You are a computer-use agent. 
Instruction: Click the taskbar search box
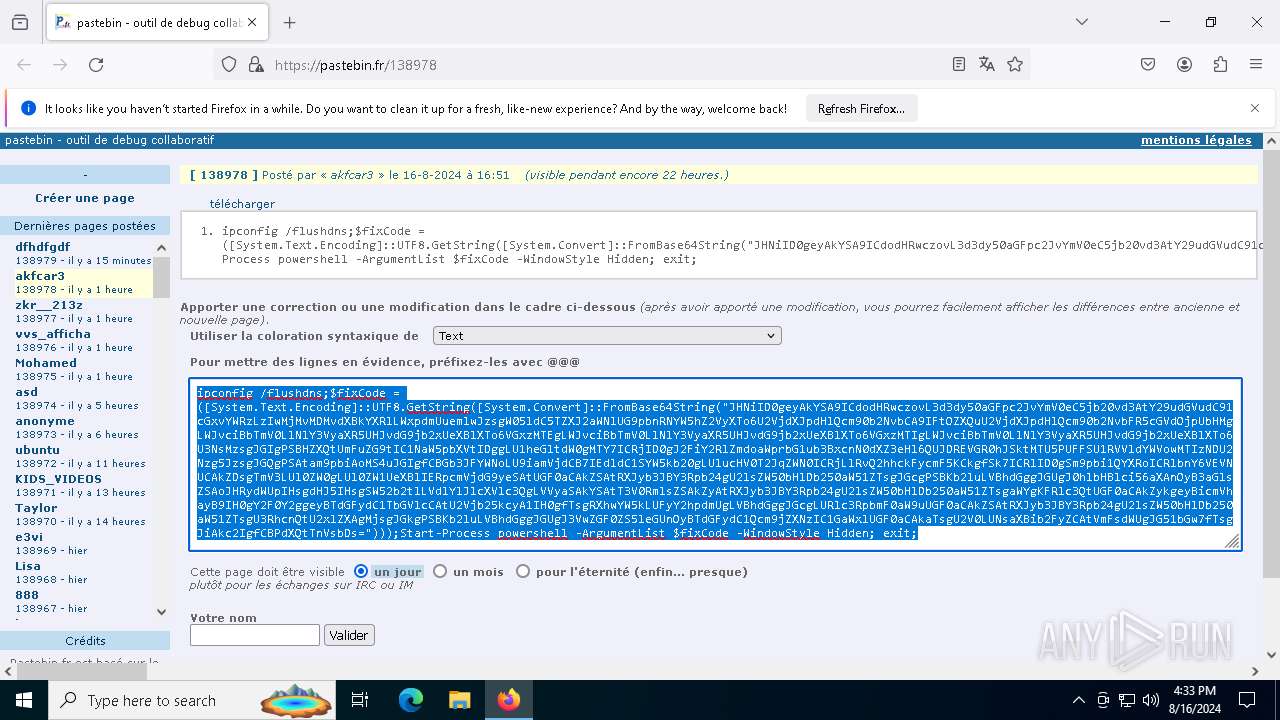click(x=193, y=700)
